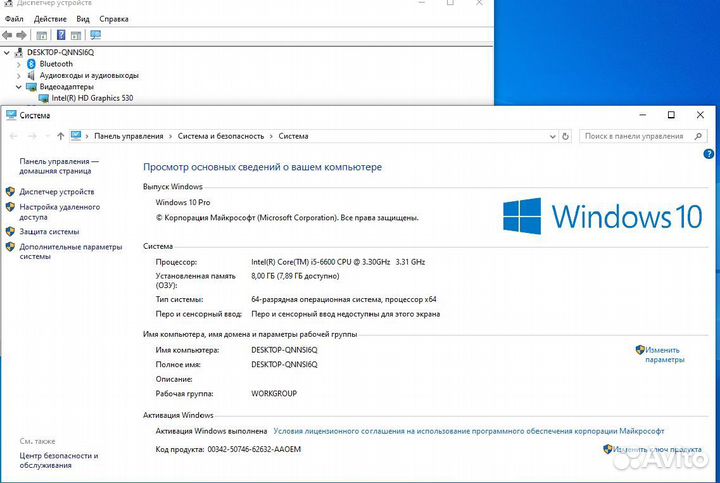Open the Вид menu

83,19
